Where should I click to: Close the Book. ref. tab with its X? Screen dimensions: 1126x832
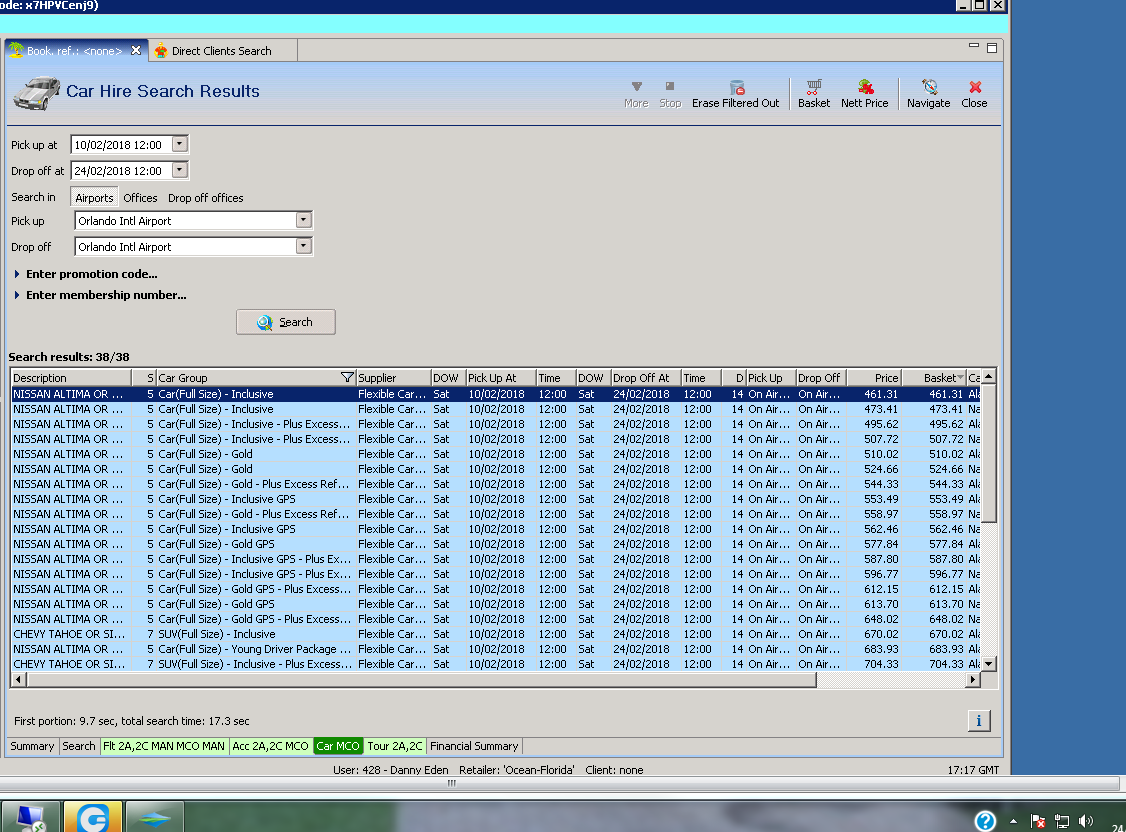137,51
